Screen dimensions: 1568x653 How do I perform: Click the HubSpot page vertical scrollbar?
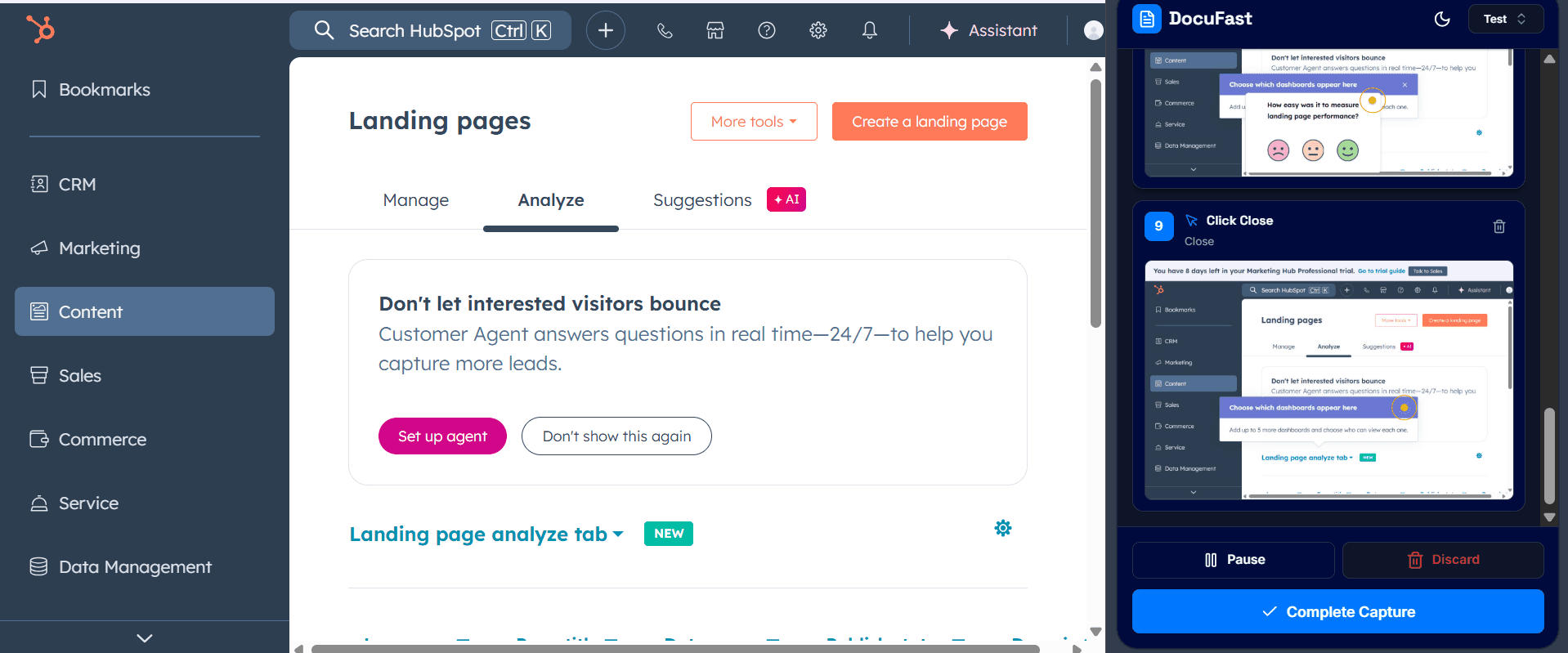tap(1095, 204)
